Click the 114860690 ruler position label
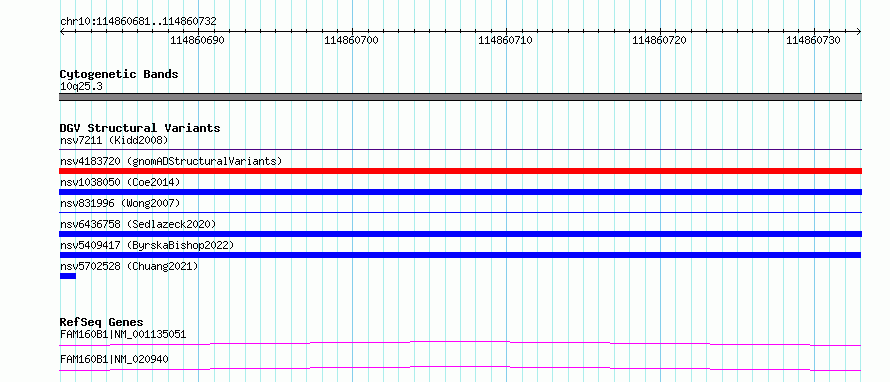 pyautogui.click(x=198, y=40)
